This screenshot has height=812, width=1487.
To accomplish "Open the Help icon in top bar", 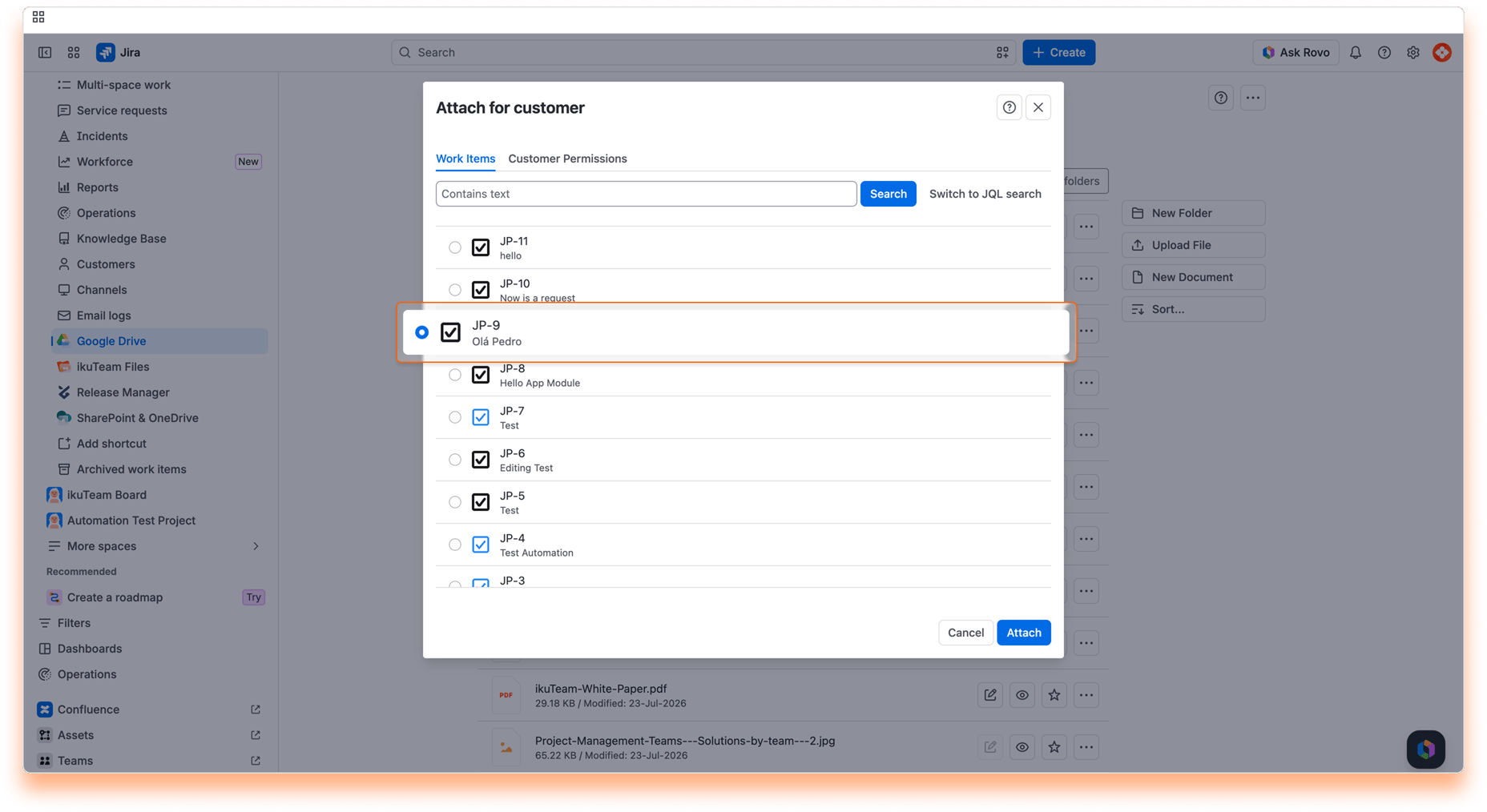I will 1384,52.
